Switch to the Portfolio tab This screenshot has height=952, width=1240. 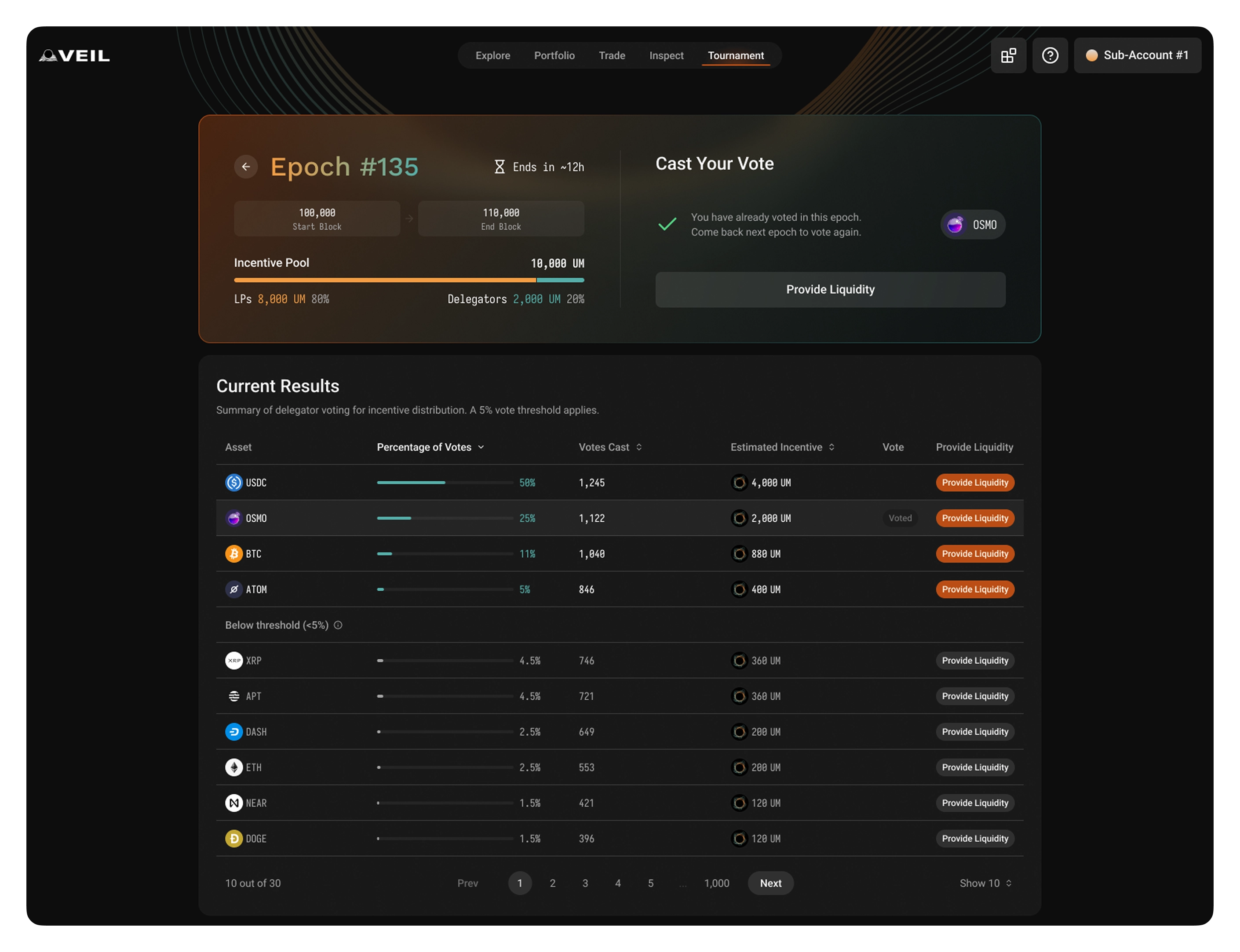coord(554,55)
